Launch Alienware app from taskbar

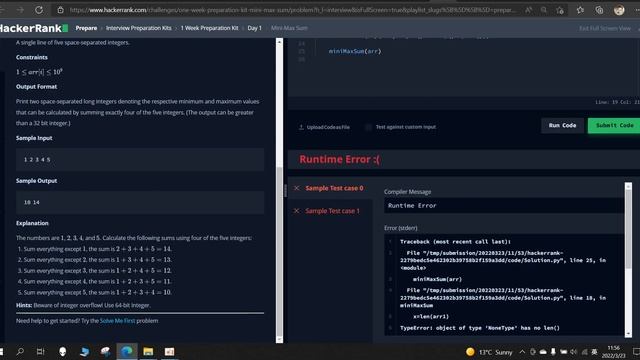point(62,351)
